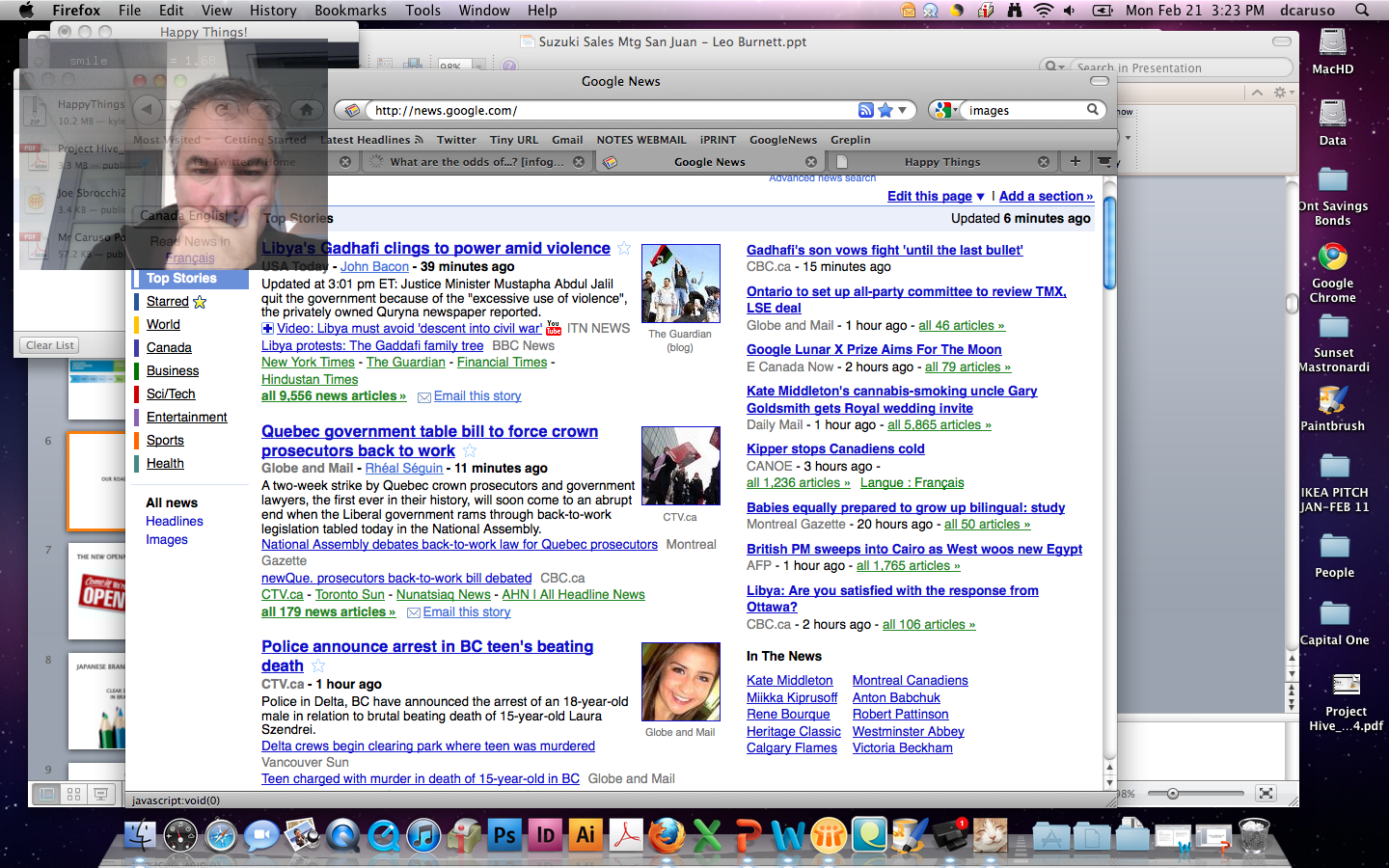Open iTunes from the dock
This screenshot has width=1389, height=868.
pyautogui.click(x=423, y=835)
